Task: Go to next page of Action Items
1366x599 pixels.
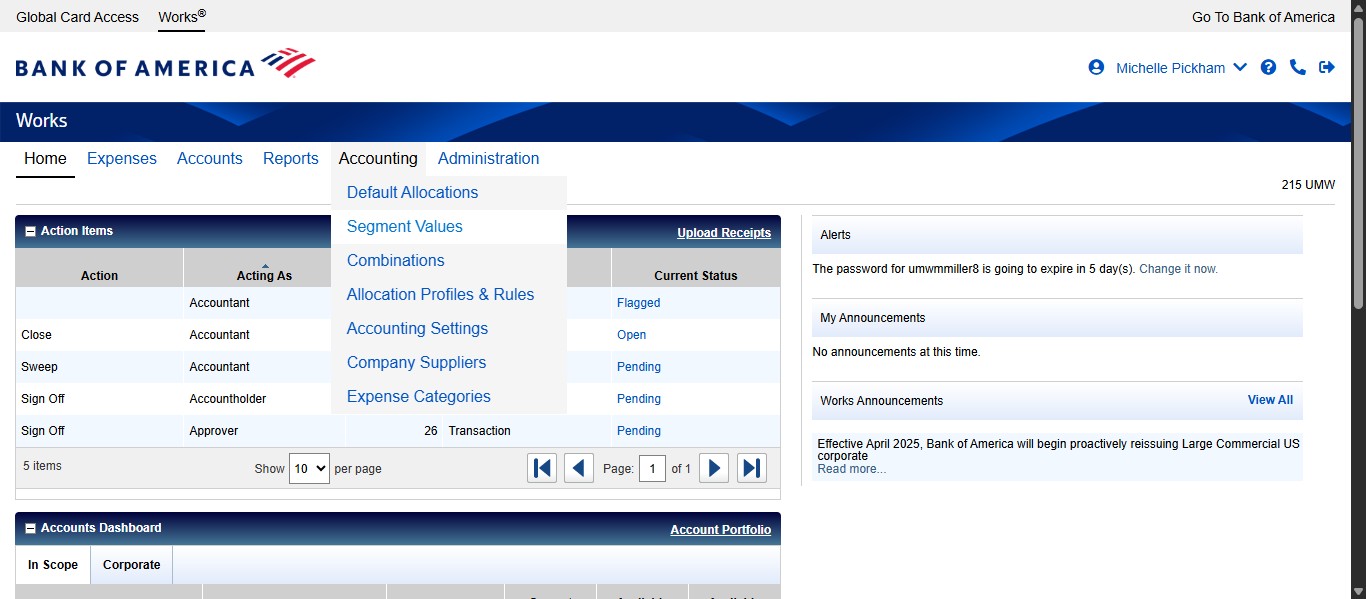Action: 713,468
